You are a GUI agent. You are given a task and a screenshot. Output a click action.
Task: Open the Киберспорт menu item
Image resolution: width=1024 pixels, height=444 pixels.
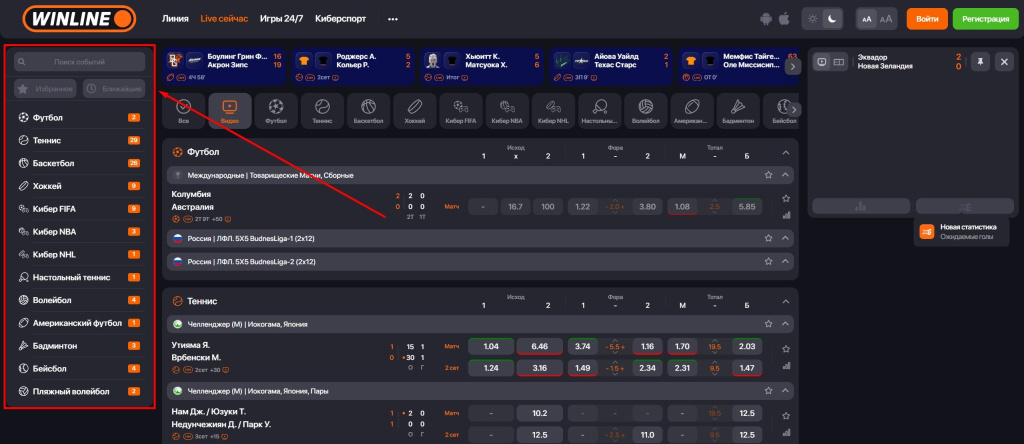[x=341, y=19]
